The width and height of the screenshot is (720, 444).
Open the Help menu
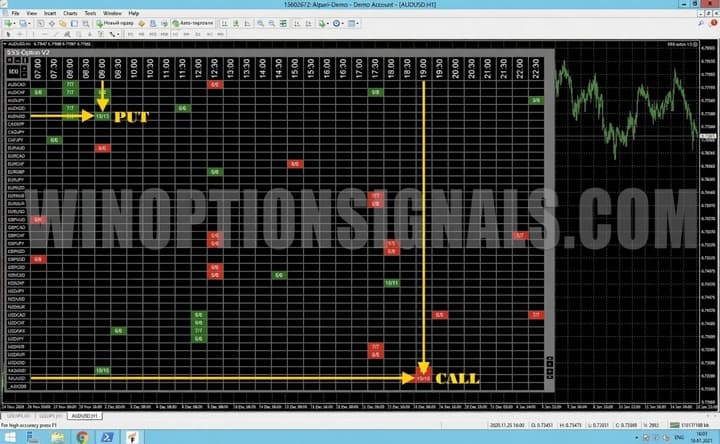pos(134,13)
